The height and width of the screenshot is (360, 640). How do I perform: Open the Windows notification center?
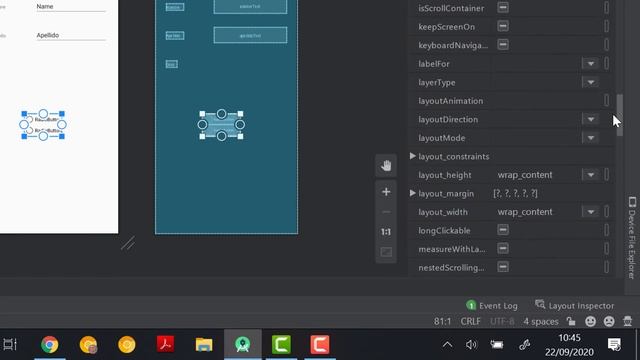[614, 345]
